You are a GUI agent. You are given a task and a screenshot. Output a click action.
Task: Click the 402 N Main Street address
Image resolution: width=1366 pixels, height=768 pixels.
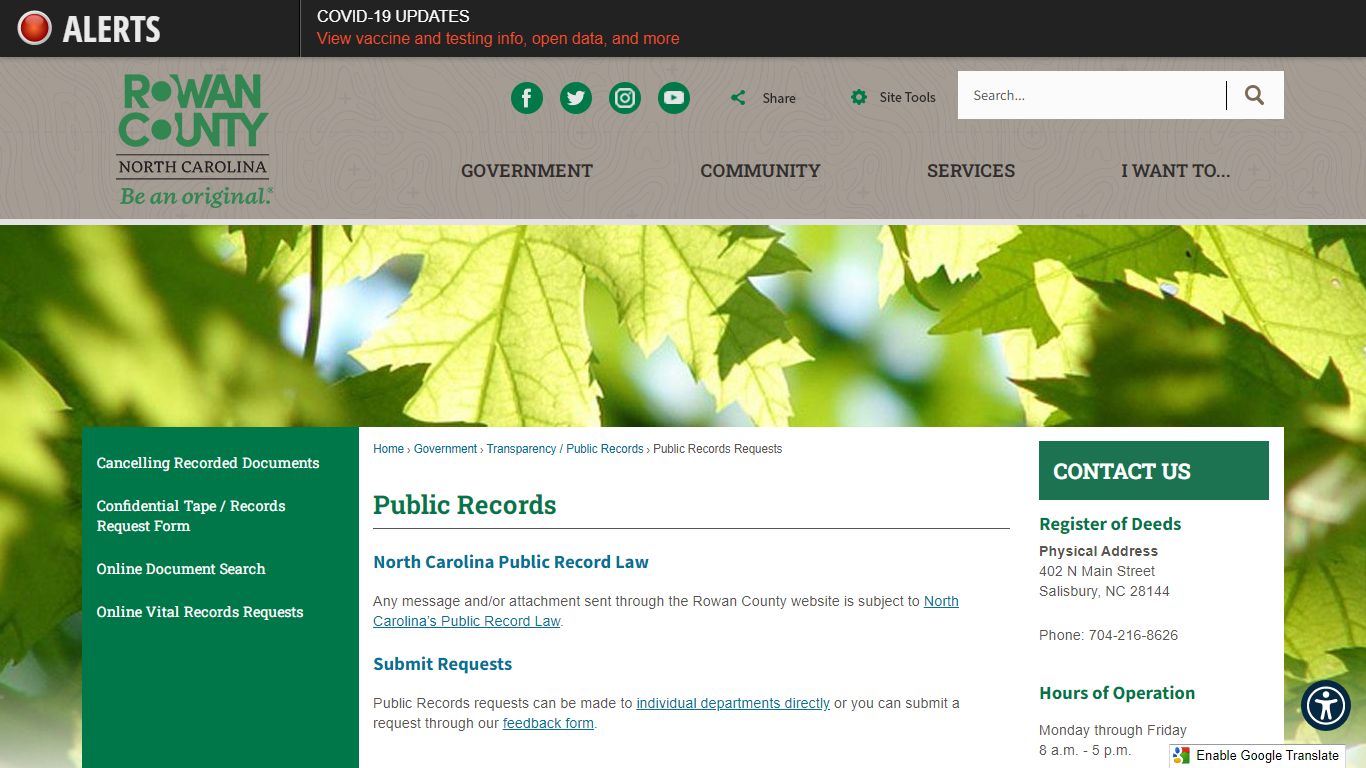[1097, 571]
